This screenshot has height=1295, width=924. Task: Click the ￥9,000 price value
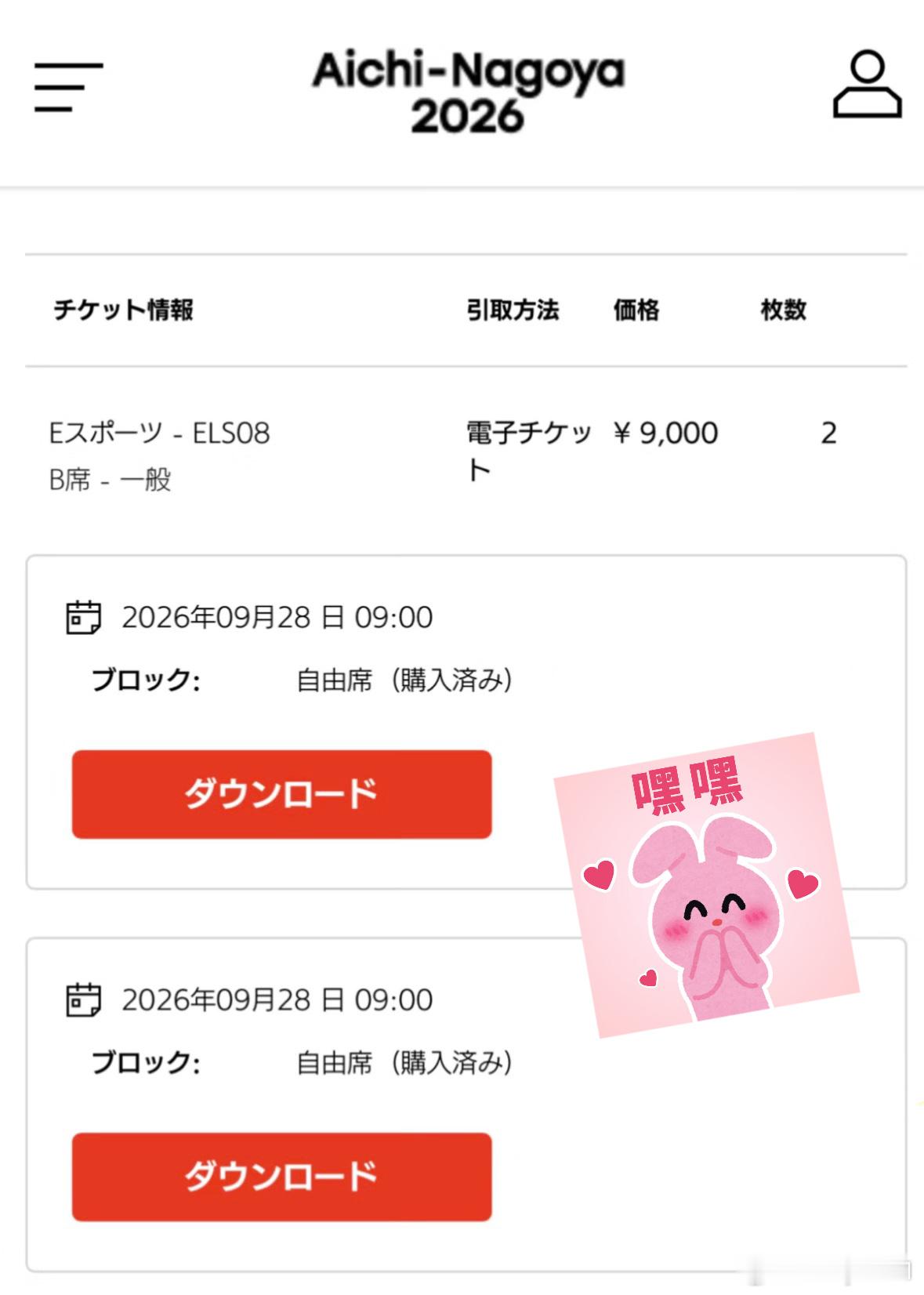tap(665, 433)
